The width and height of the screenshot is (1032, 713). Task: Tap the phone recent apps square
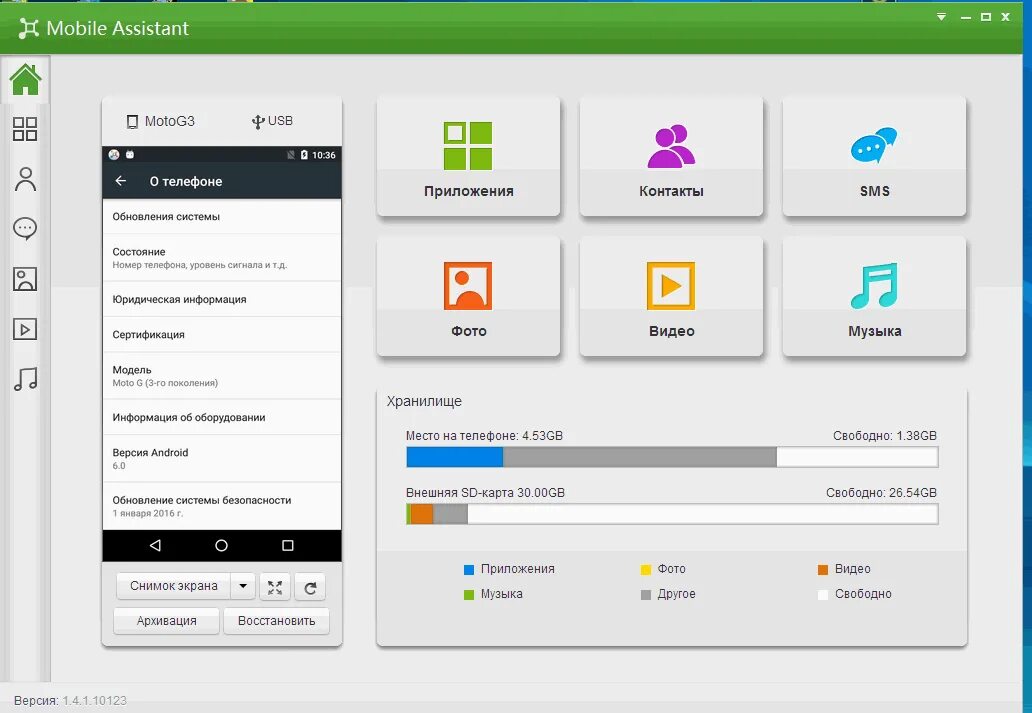click(288, 545)
